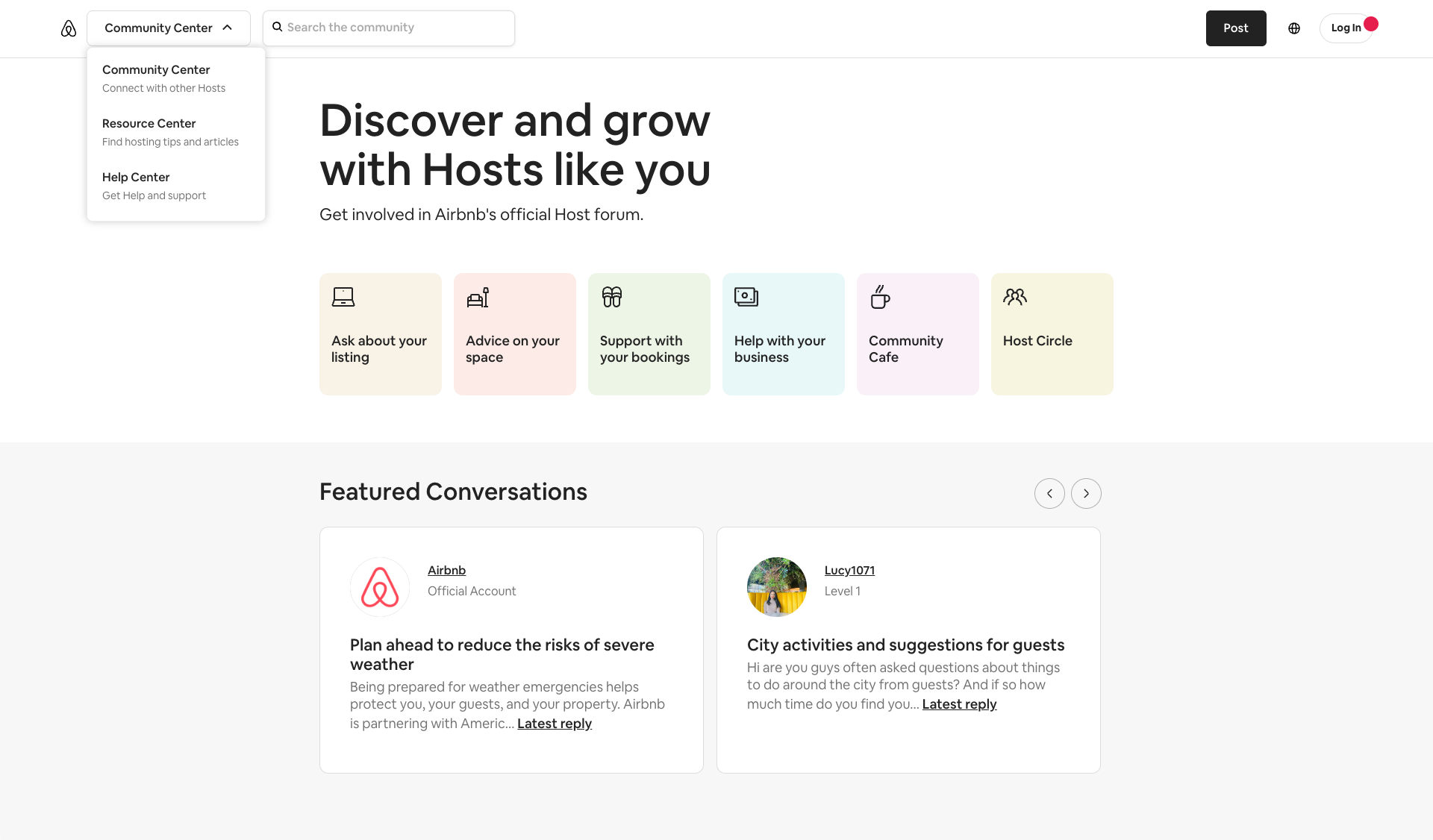
Task: Show next featured conversations
Action: [1086, 493]
